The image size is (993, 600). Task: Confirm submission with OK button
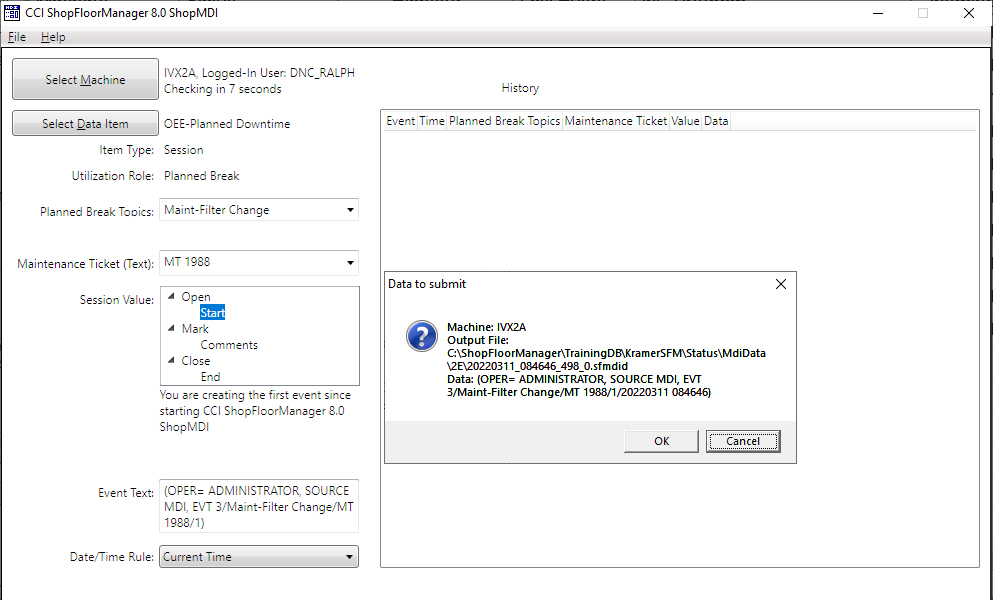point(661,441)
